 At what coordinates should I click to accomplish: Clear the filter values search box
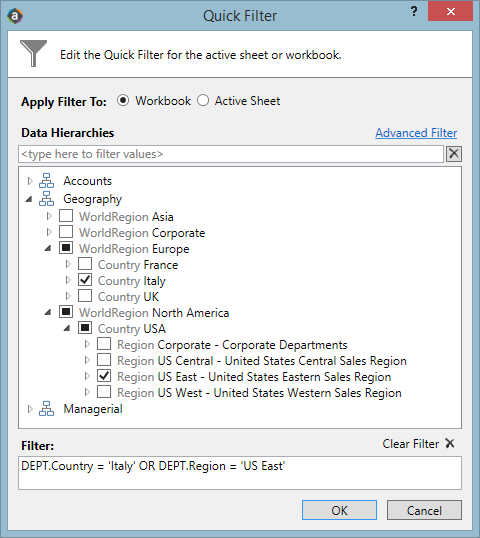(x=454, y=154)
